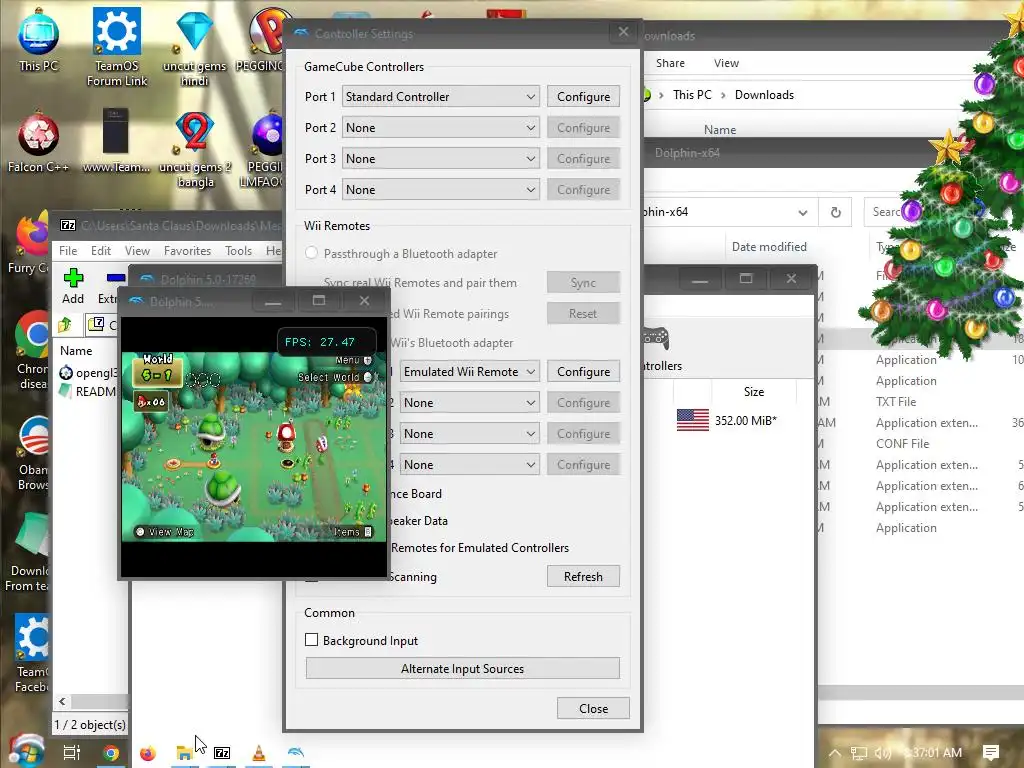The height and width of the screenshot is (768, 1024).
Task: Open the Tools menu in 7-Zip
Action: coord(238,251)
